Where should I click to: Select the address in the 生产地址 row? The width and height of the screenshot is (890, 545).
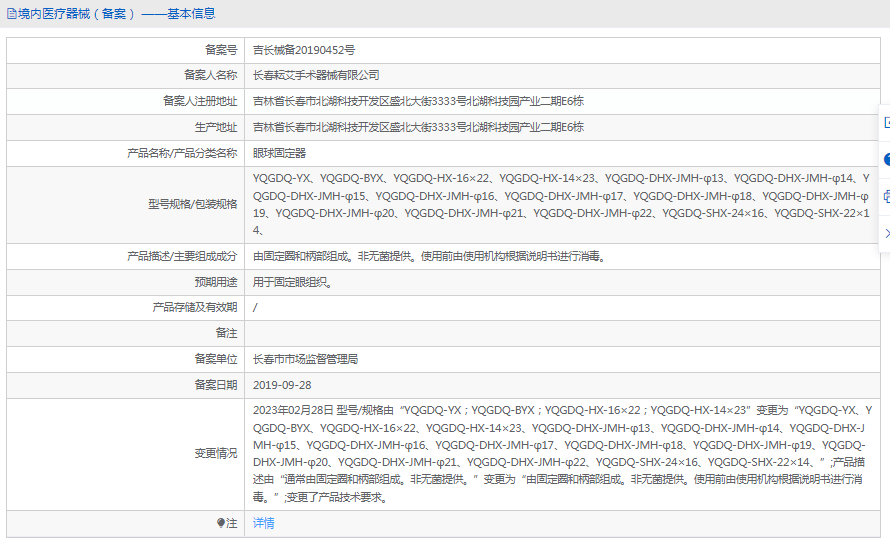tap(418, 127)
